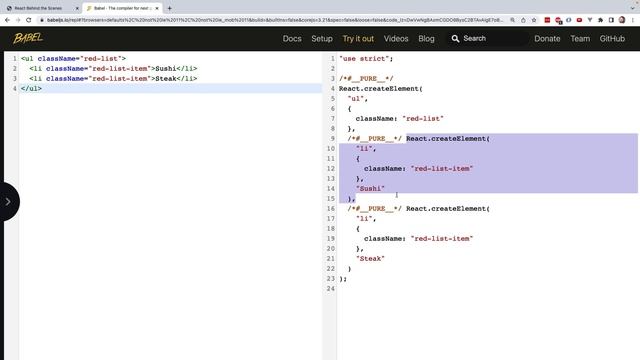Open the Donate link
640x360 pixels.
click(547, 39)
